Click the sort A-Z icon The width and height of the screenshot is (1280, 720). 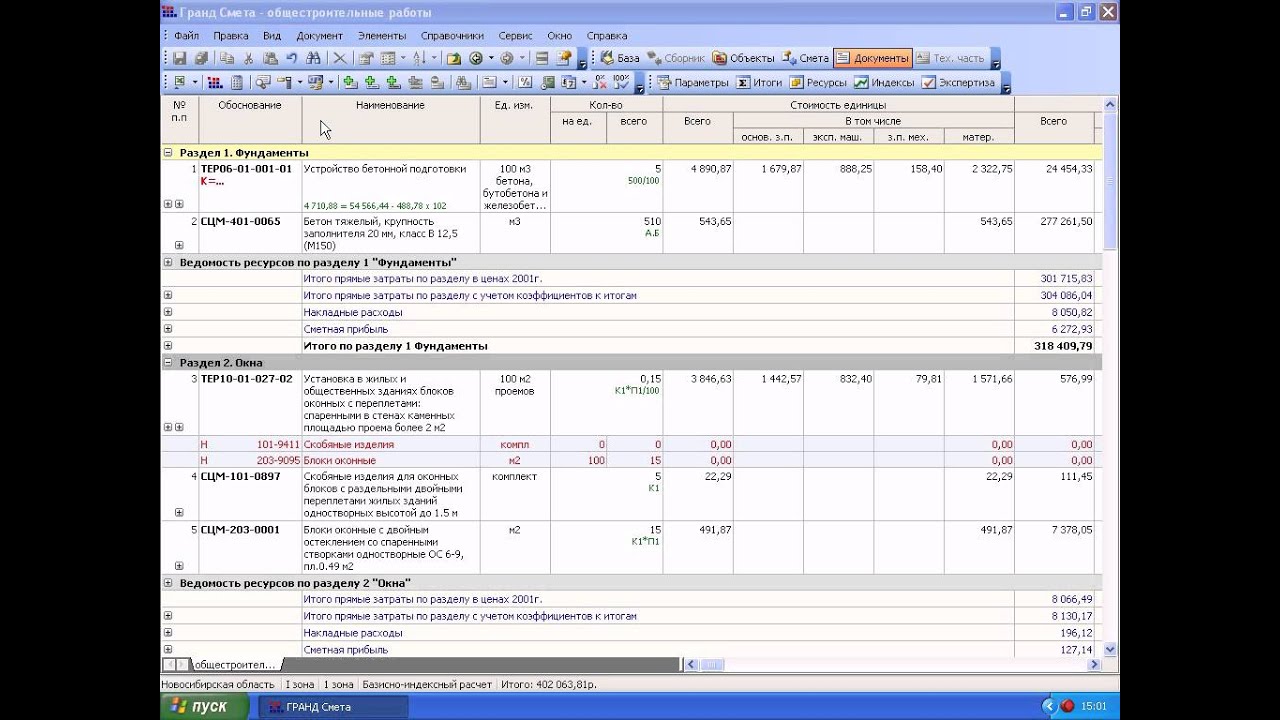pos(419,59)
